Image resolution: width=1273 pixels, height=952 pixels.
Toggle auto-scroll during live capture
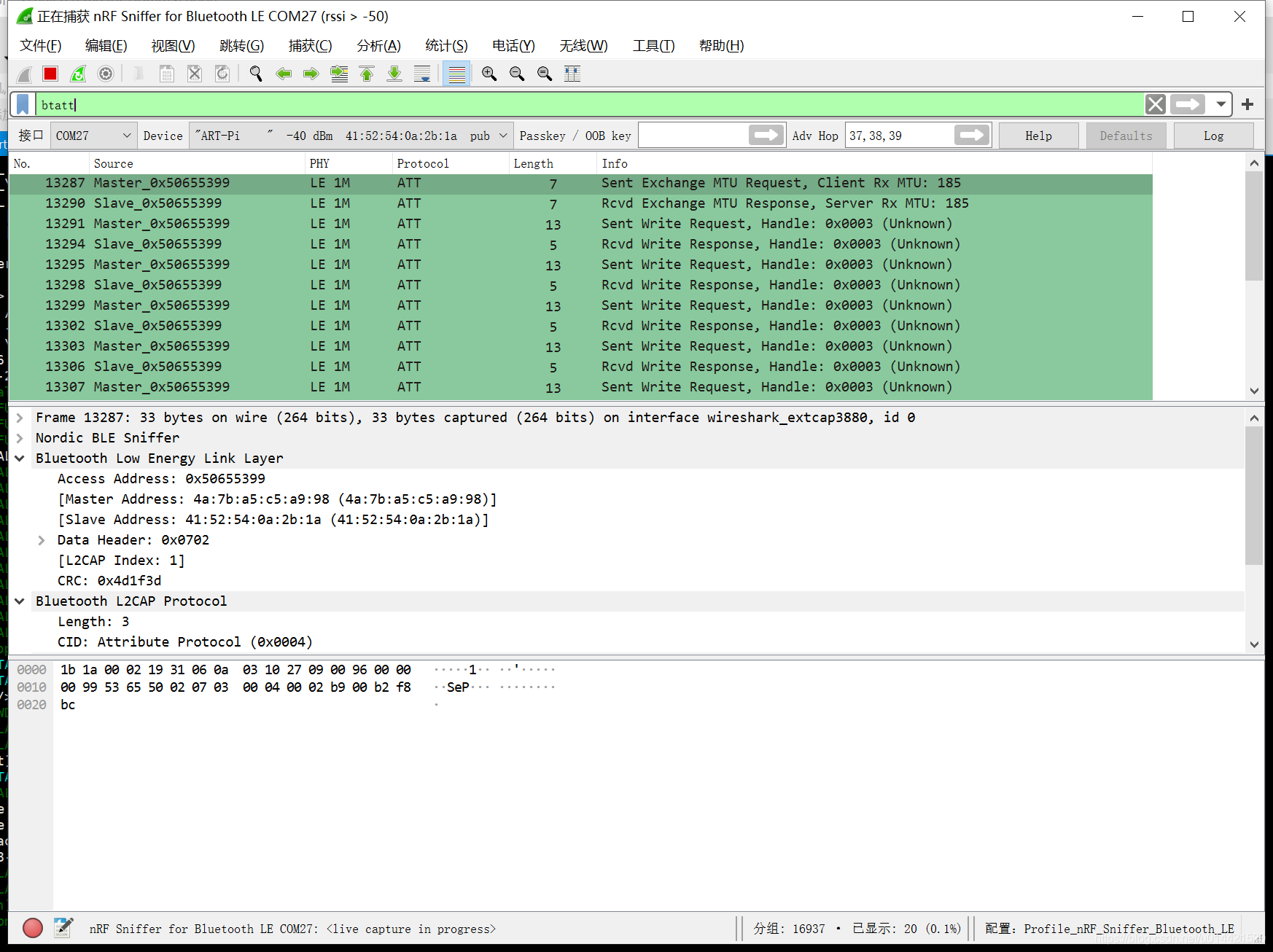422,74
